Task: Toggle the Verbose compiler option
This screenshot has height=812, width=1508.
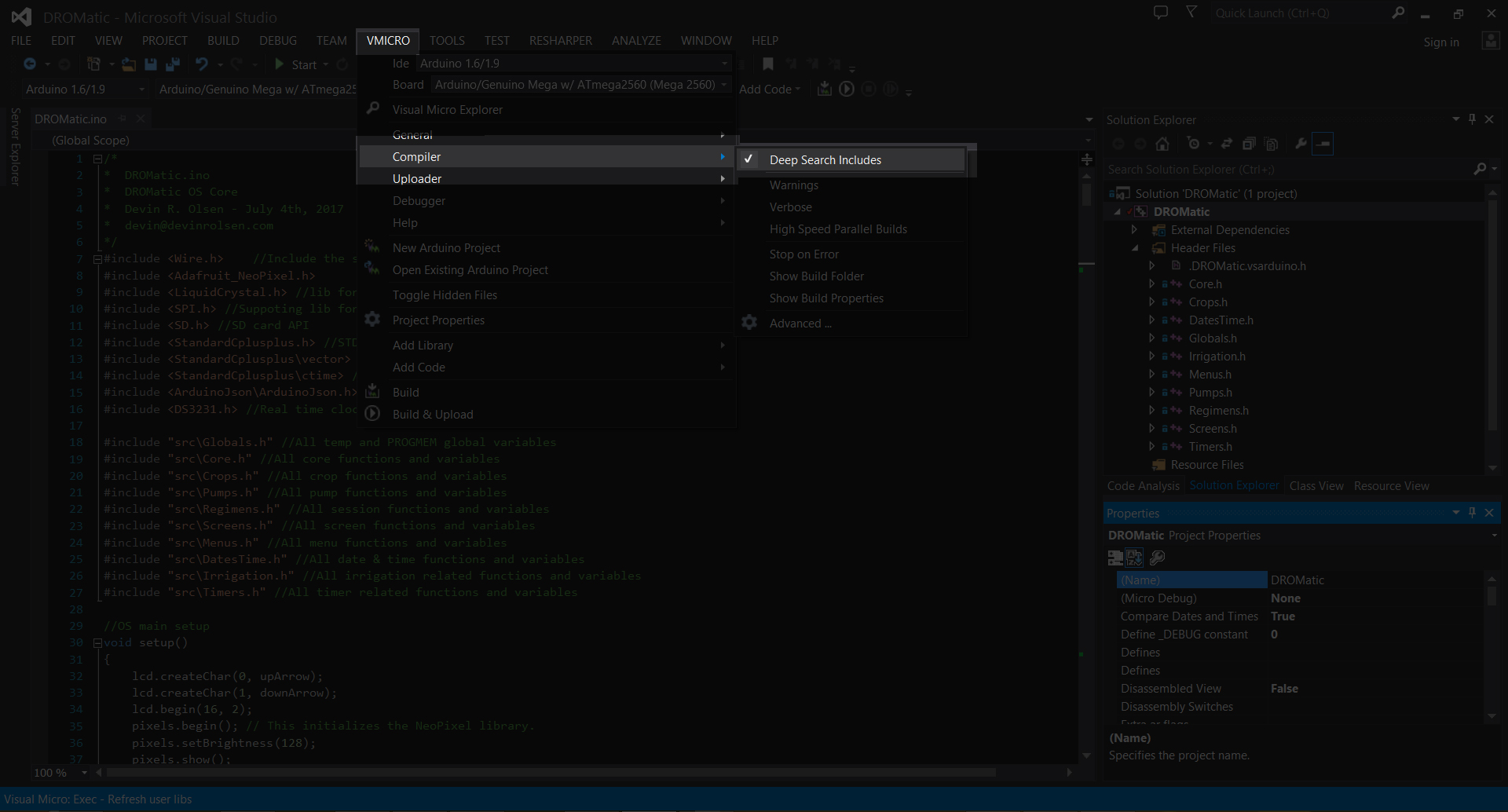Action: 851,207
